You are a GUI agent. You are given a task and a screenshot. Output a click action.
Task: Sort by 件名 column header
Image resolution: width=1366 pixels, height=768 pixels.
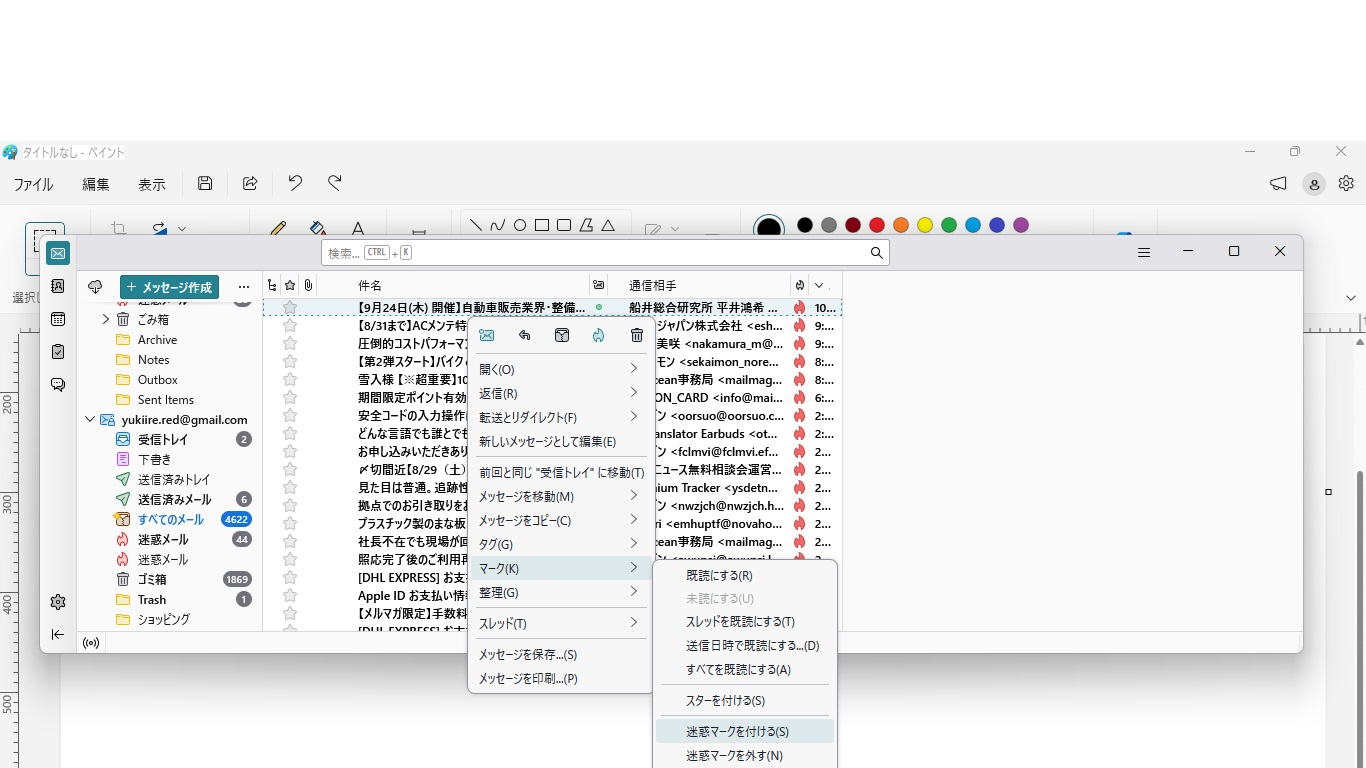[370, 286]
